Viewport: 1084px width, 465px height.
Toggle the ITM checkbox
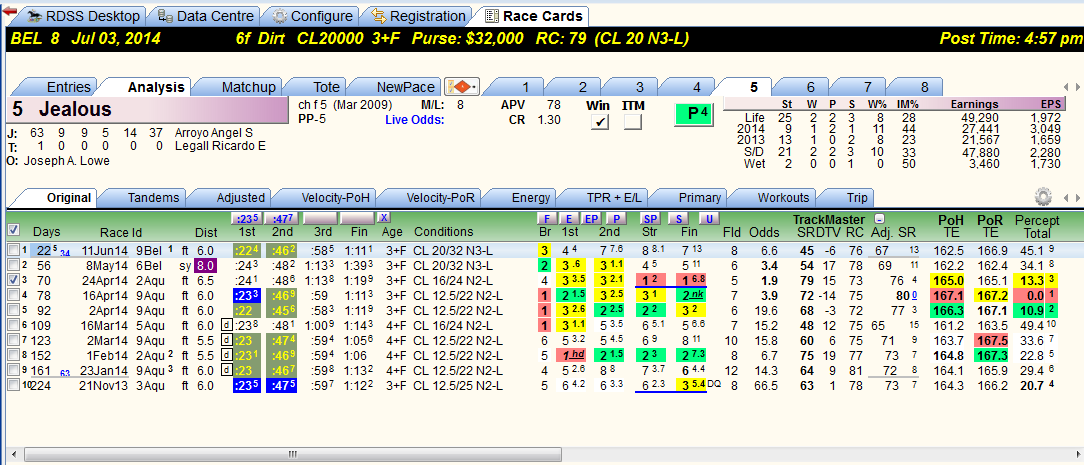click(632, 122)
